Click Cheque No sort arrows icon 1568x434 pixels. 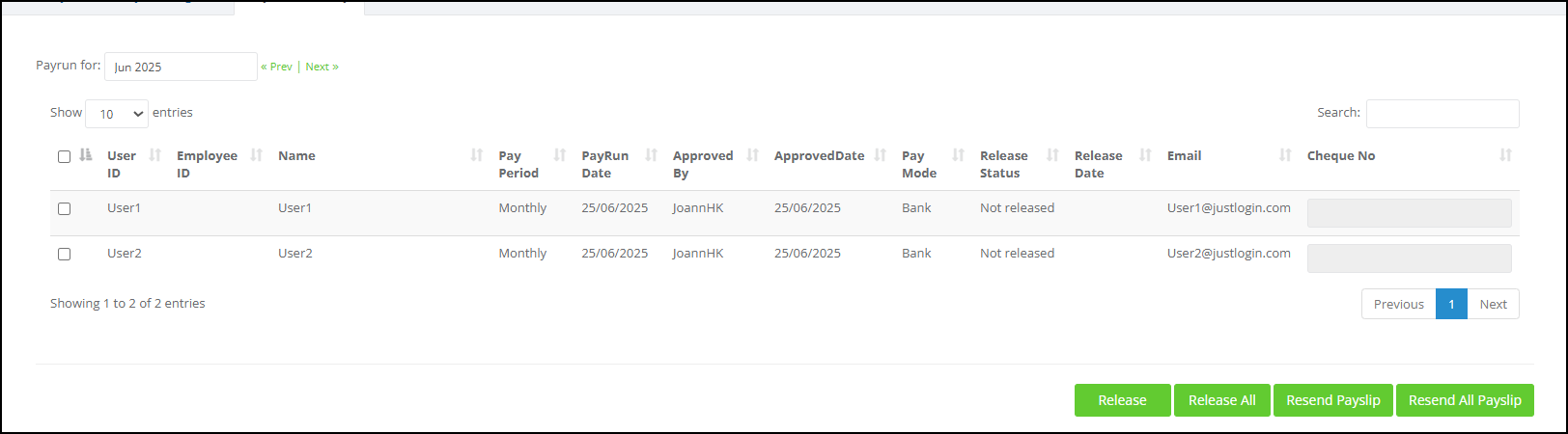click(x=1506, y=155)
